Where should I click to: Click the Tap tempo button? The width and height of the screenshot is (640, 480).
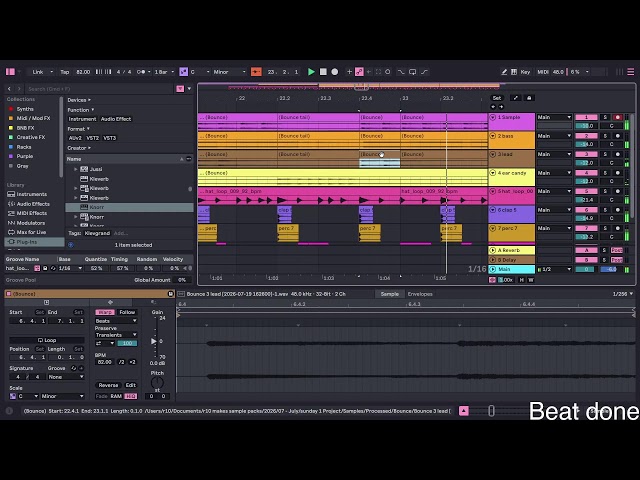(x=64, y=72)
